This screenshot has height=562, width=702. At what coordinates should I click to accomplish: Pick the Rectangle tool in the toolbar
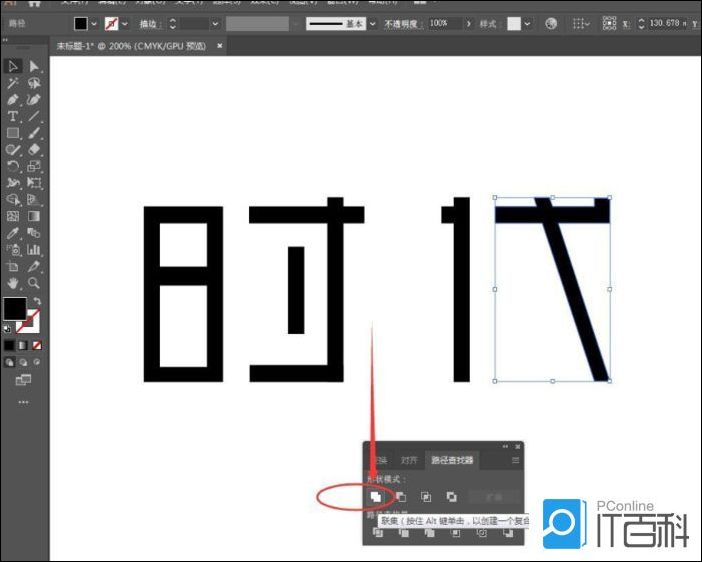click(13, 133)
